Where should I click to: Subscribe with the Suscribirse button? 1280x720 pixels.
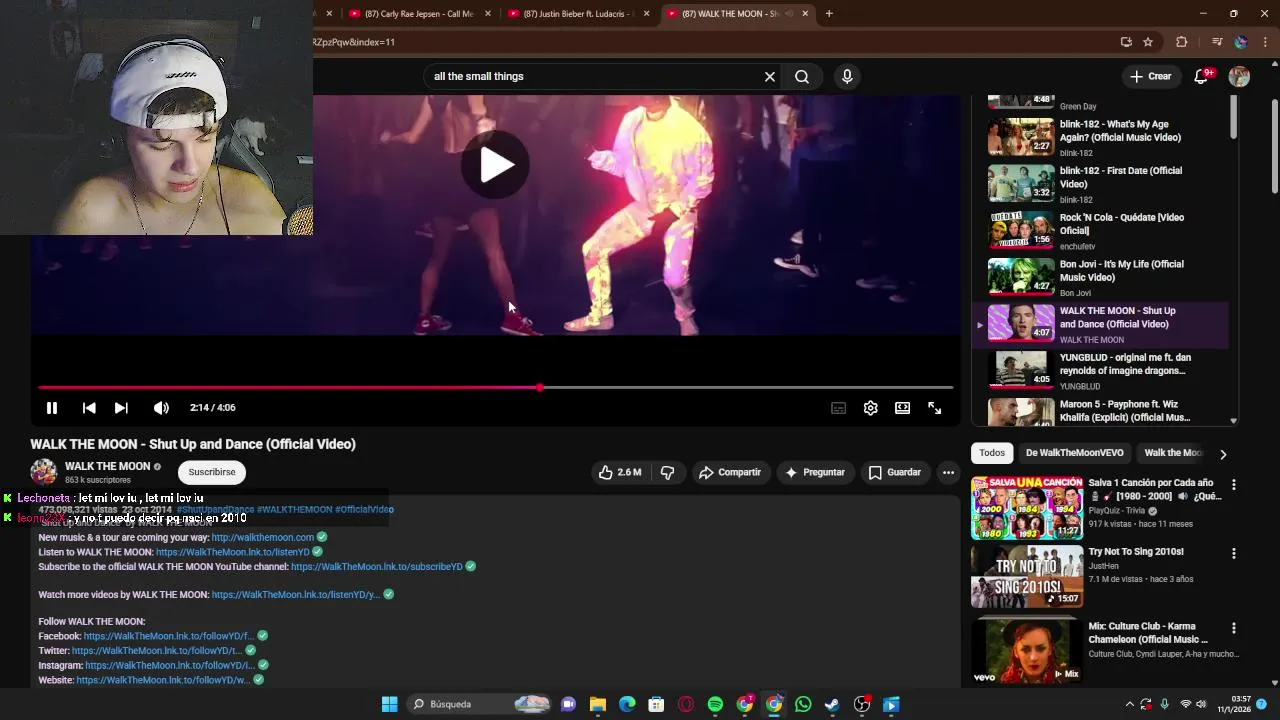212,472
